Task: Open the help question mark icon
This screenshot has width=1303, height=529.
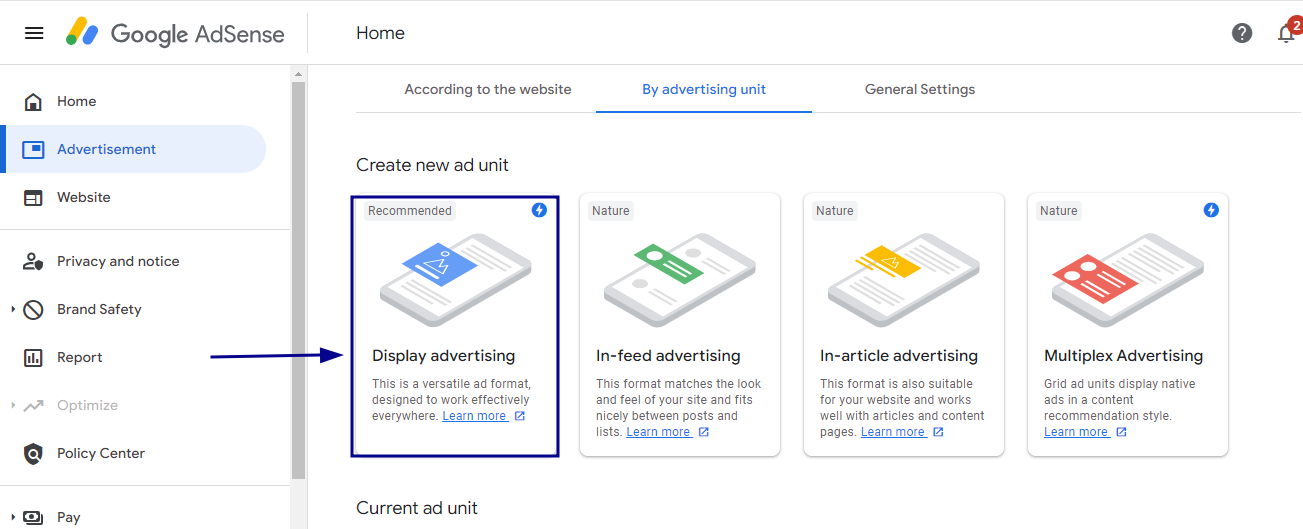Action: [1242, 33]
